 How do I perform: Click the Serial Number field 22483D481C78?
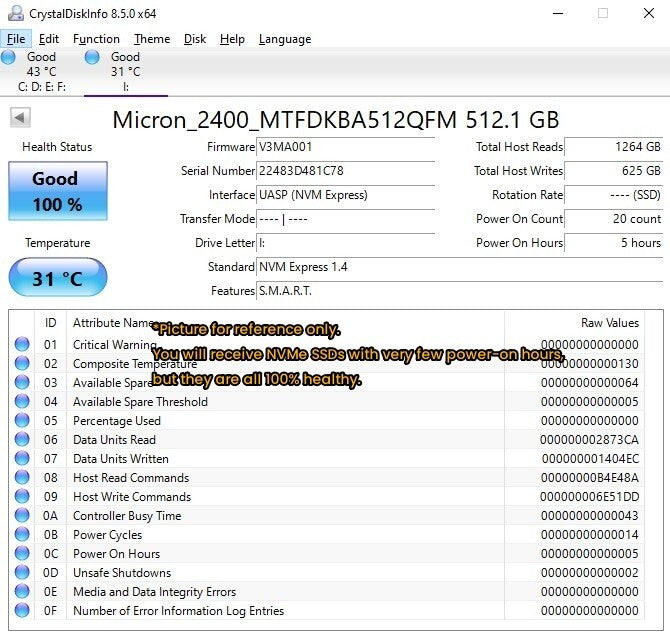(345, 171)
